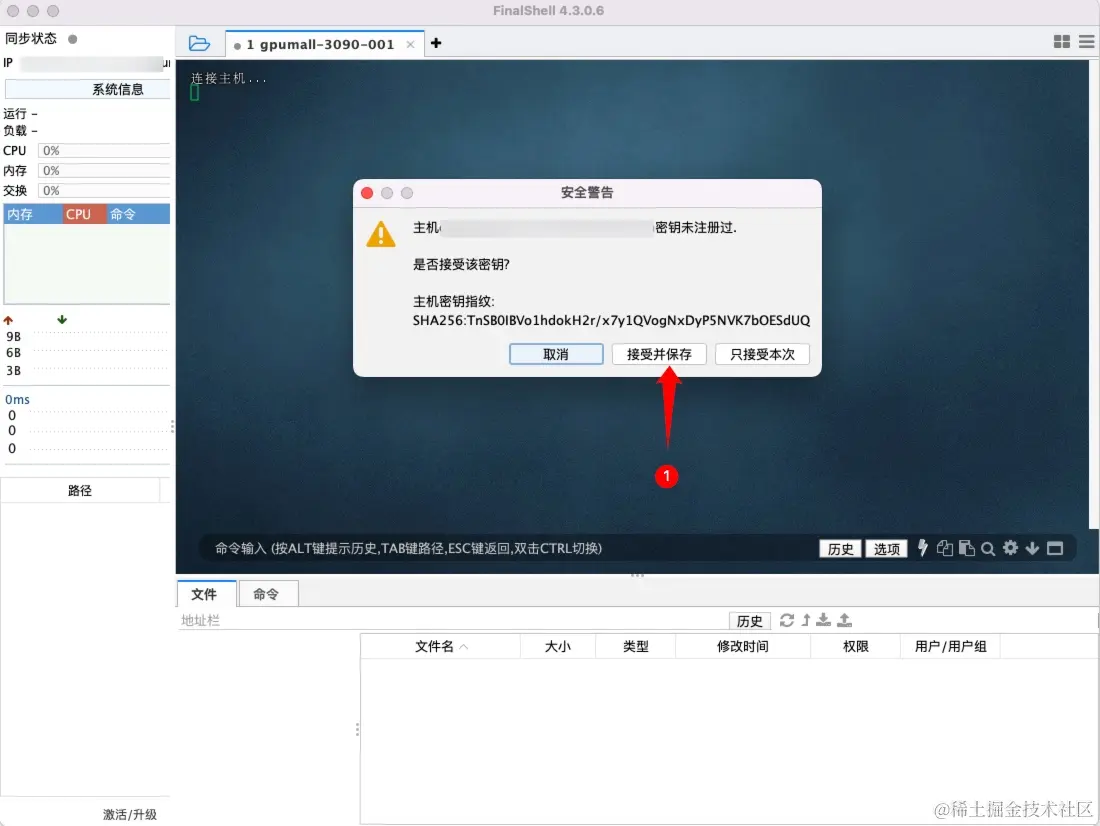1100x826 pixels.
Task: Click the upload speed up arrow
Action: pos(8,320)
